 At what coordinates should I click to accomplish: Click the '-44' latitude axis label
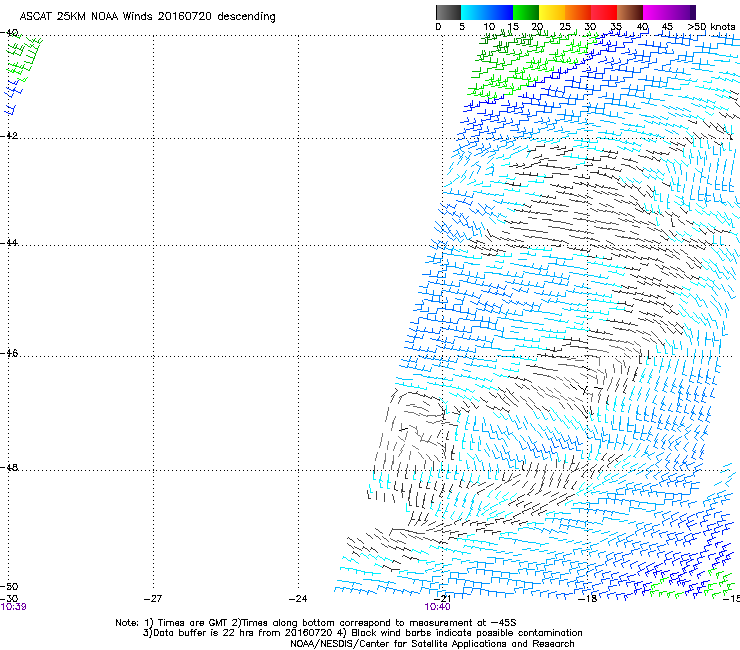[9, 243]
